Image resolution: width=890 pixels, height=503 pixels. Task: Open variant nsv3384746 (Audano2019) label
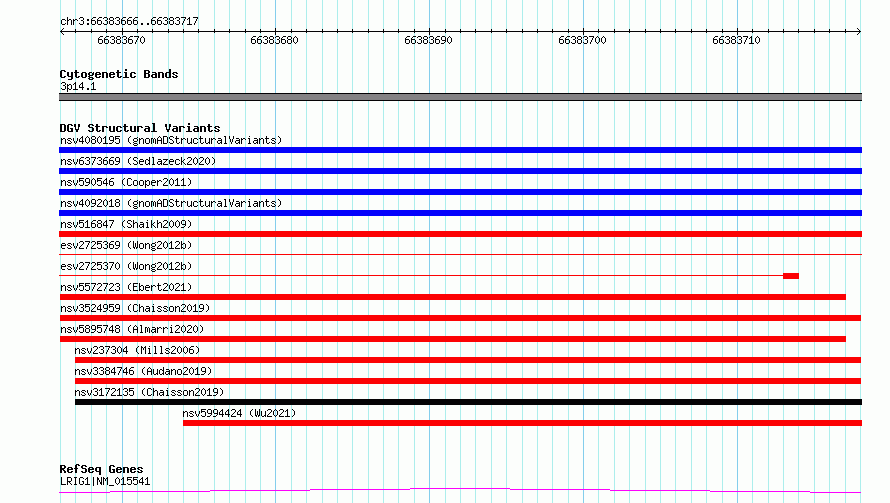pyautogui.click(x=143, y=371)
